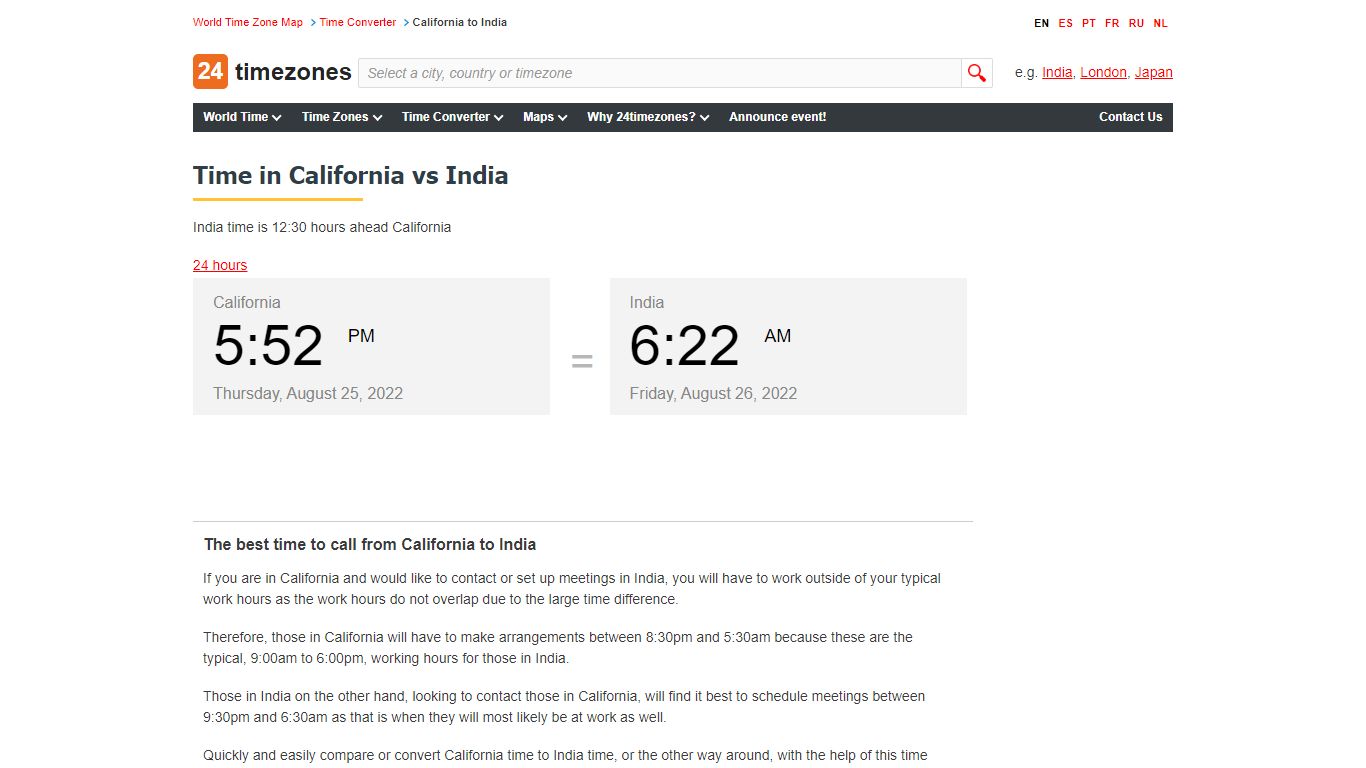Open World Time Zone Map breadcrumb
Viewport: 1366px width, 768px height.
click(x=248, y=22)
